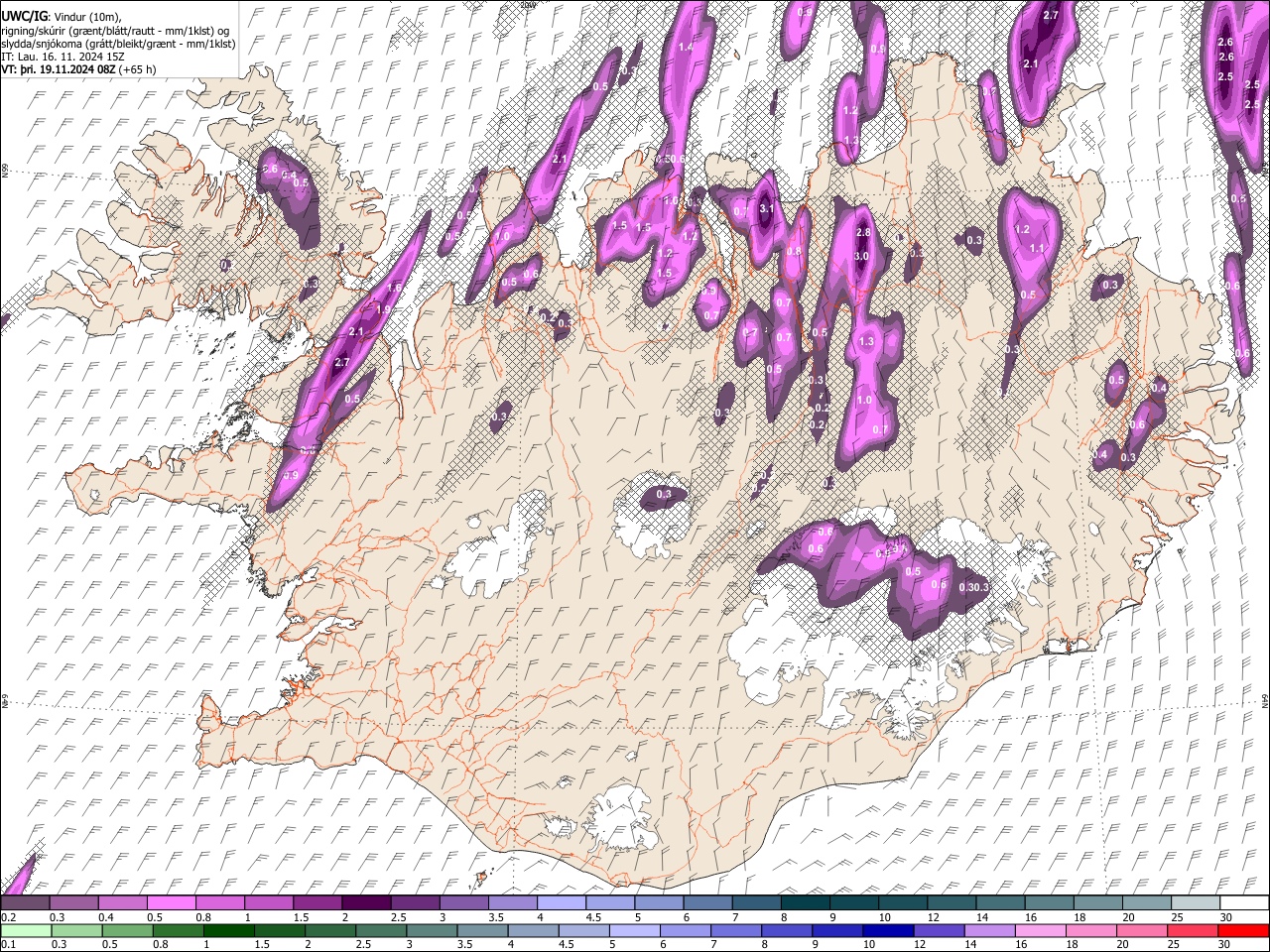The image size is (1270, 952).
Task: Select the red 30 swatch in lower legend
Action: (1243, 930)
